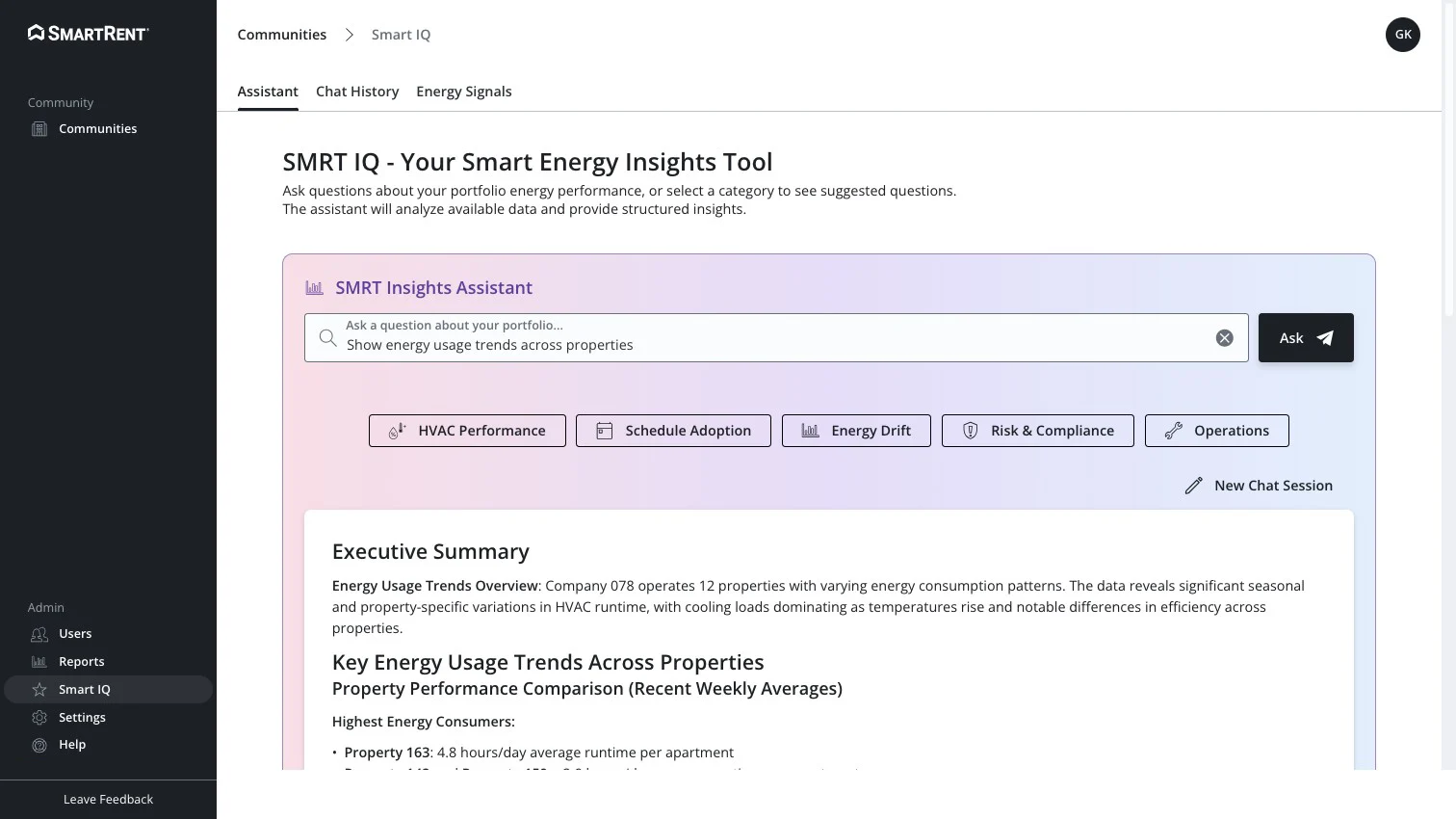Click 'Property Performance Comparison (Recent Weekly Averages)' subheading
1456x819 pixels.
point(587,689)
